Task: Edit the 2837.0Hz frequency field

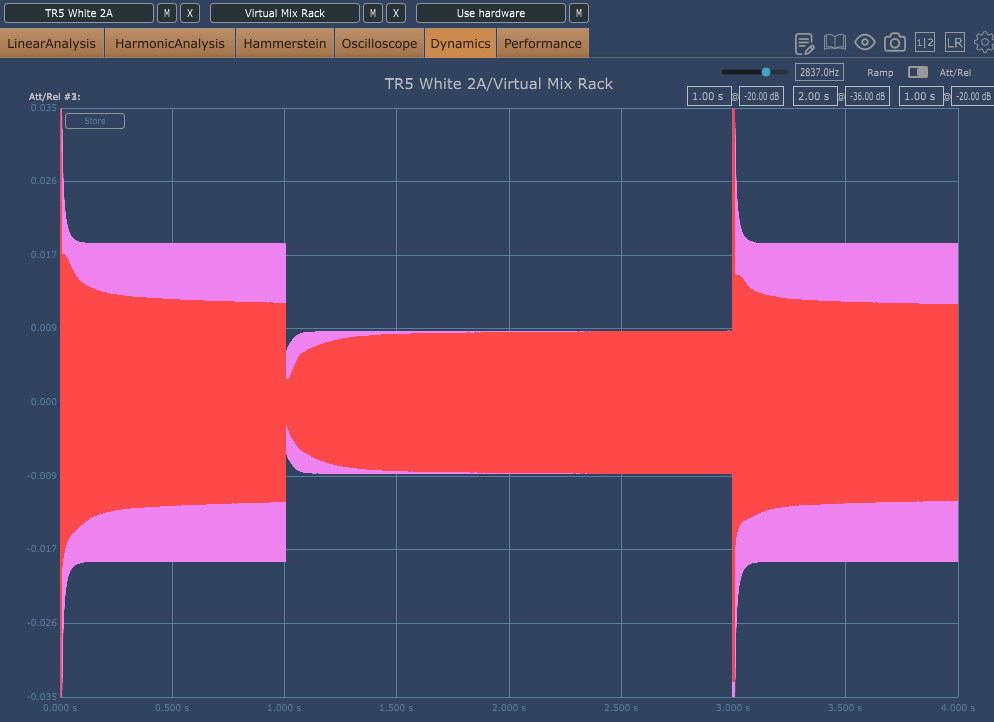Action: tap(819, 72)
